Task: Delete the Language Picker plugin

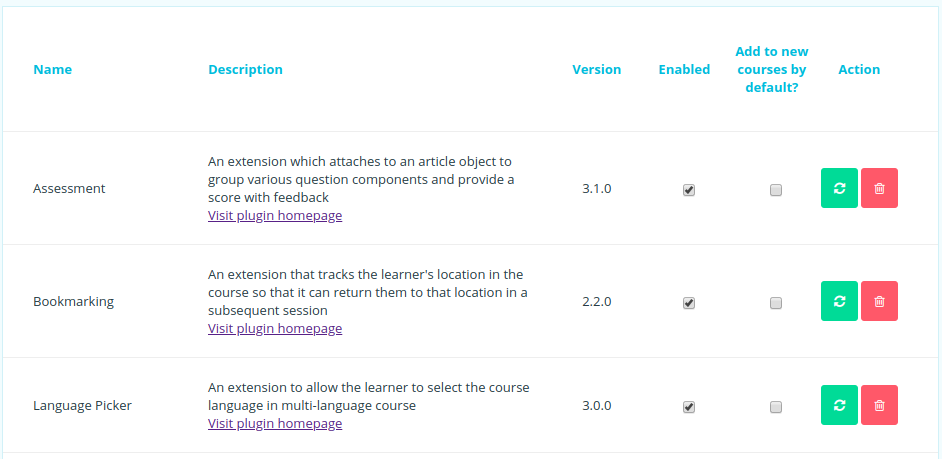Action: 879,405
